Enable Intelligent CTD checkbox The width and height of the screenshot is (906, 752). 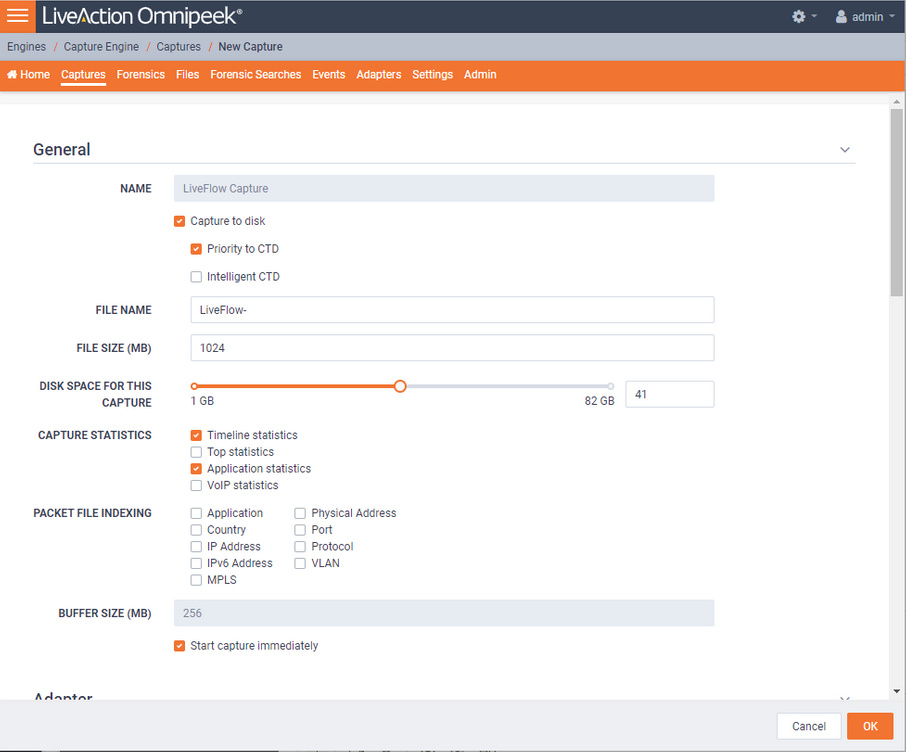[x=196, y=277]
